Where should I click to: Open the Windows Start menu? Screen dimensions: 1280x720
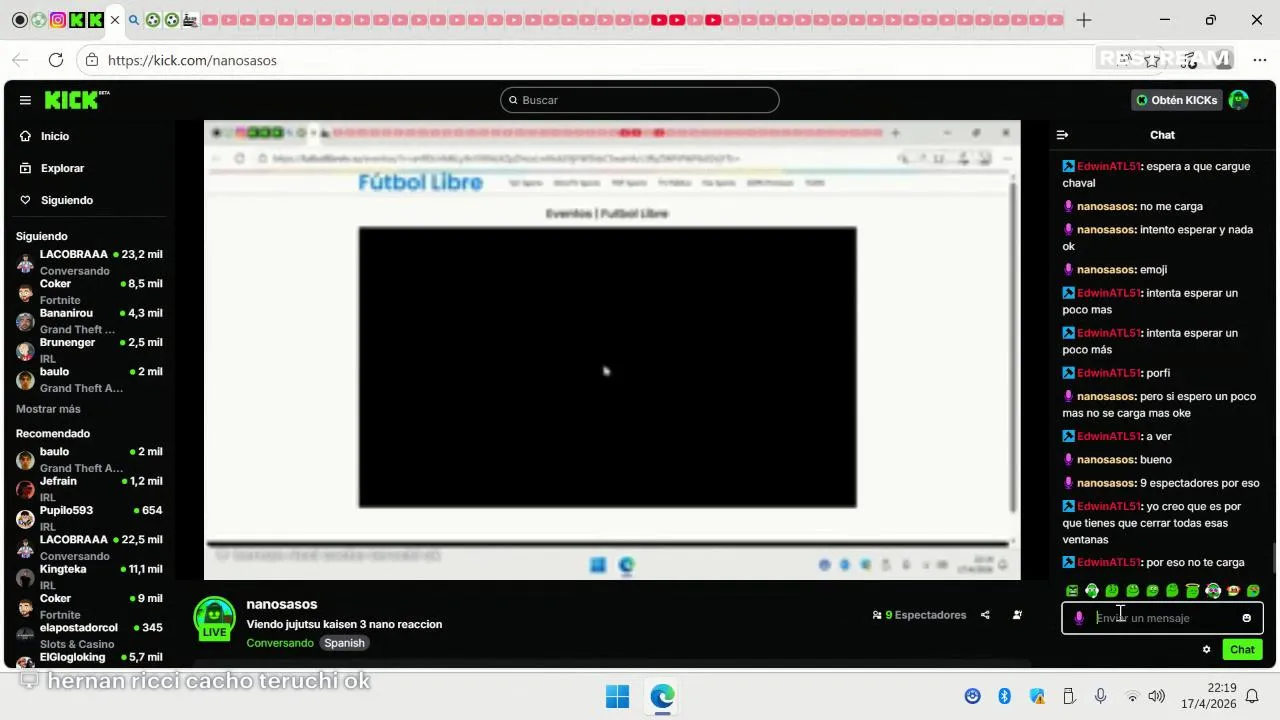tap(617, 696)
